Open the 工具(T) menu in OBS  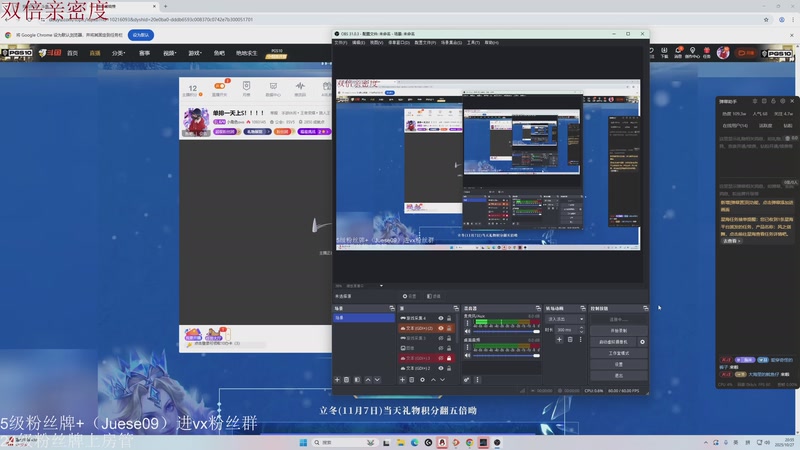pyautogui.click(x=473, y=42)
